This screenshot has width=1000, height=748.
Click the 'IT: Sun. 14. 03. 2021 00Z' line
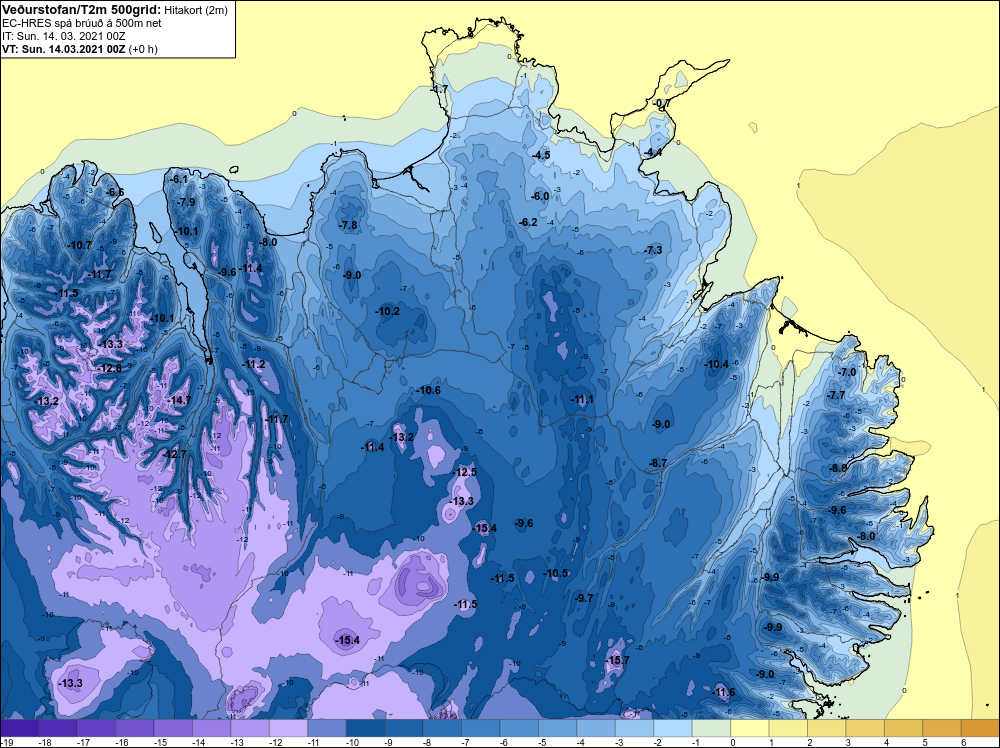click(x=64, y=36)
